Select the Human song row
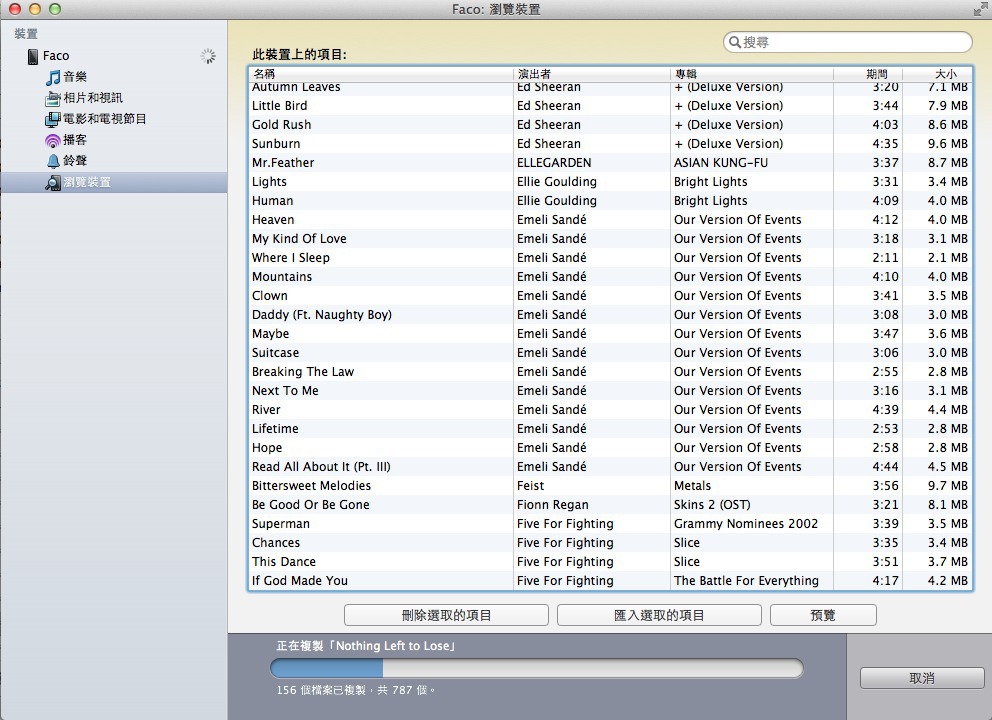Image resolution: width=992 pixels, height=720 pixels. click(x=611, y=201)
